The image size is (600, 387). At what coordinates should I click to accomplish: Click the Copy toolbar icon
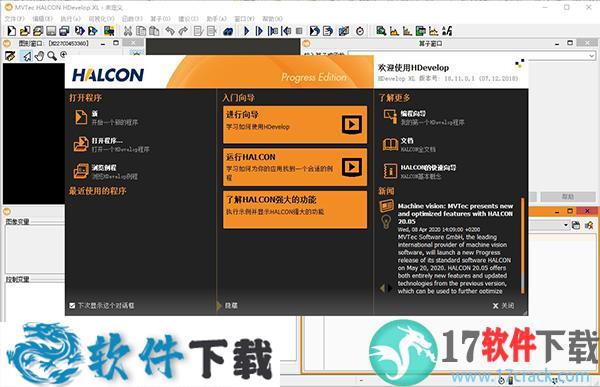coord(141,31)
